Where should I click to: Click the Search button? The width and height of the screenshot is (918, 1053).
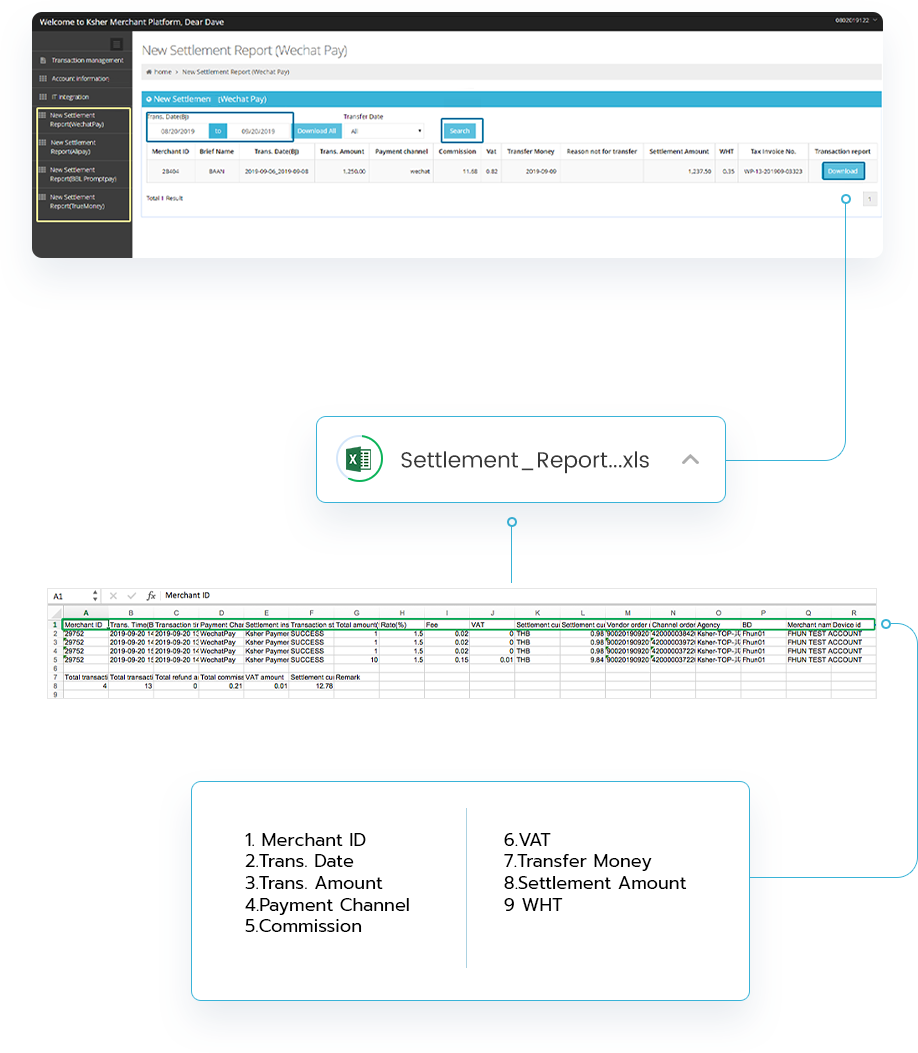(460, 131)
